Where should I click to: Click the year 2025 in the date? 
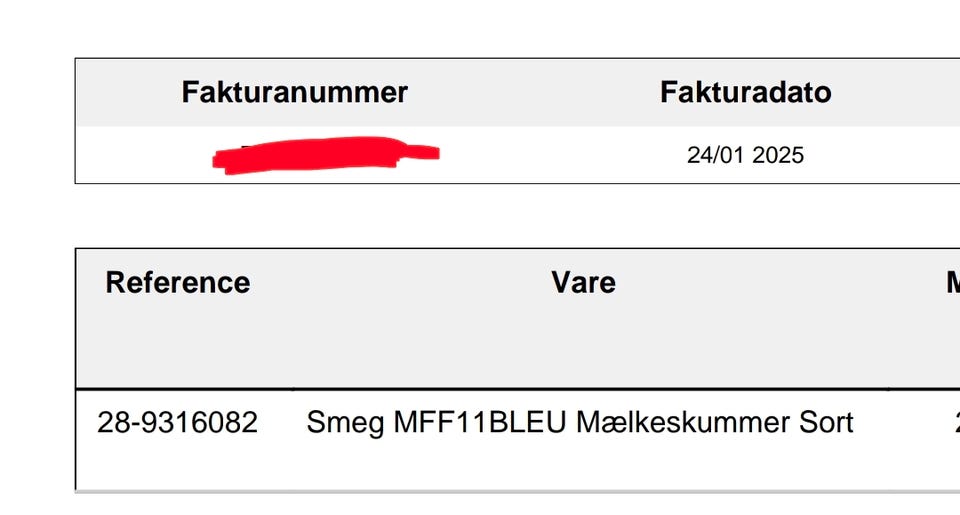click(778, 156)
